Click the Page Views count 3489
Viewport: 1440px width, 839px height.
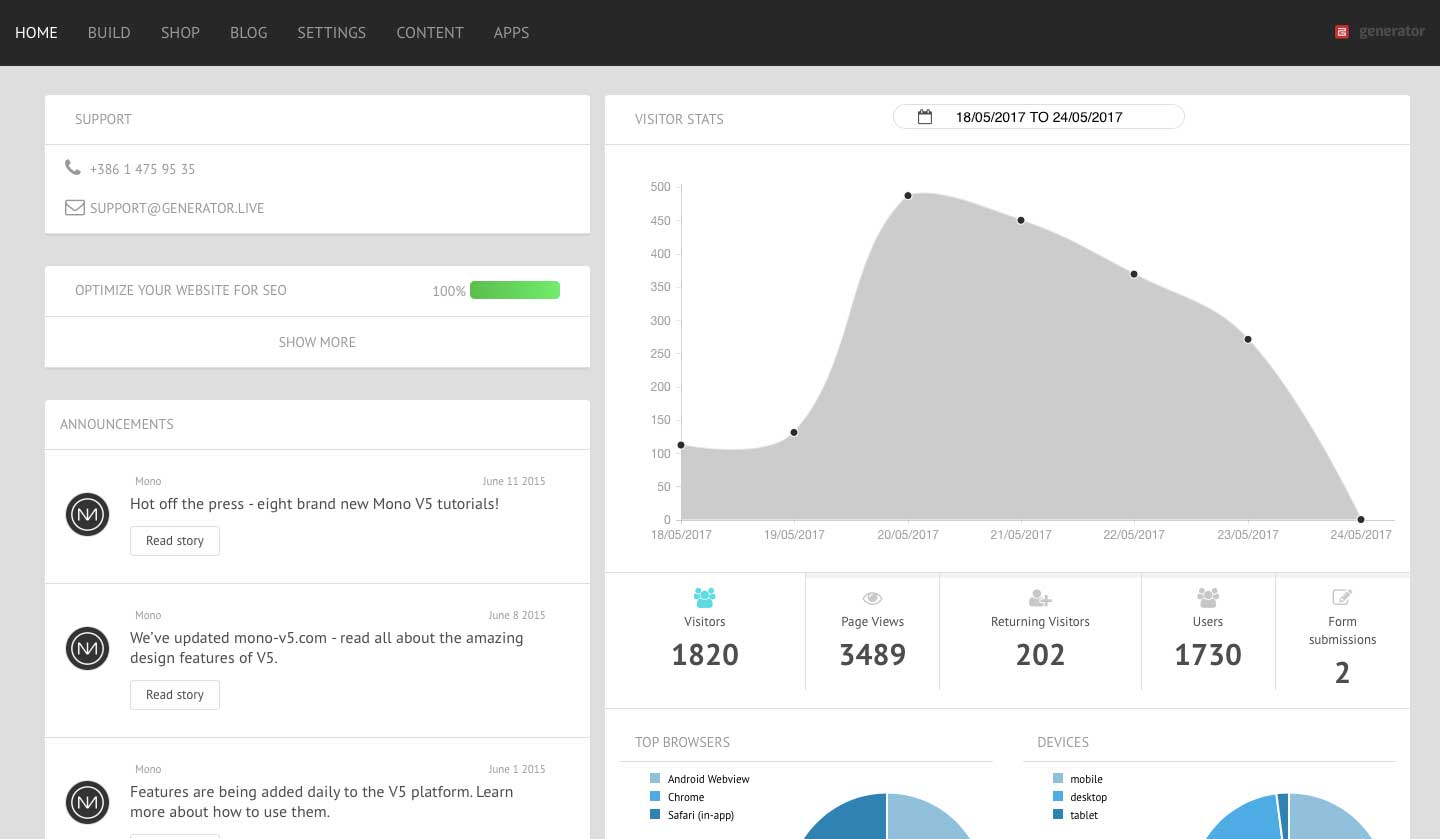[x=873, y=655]
